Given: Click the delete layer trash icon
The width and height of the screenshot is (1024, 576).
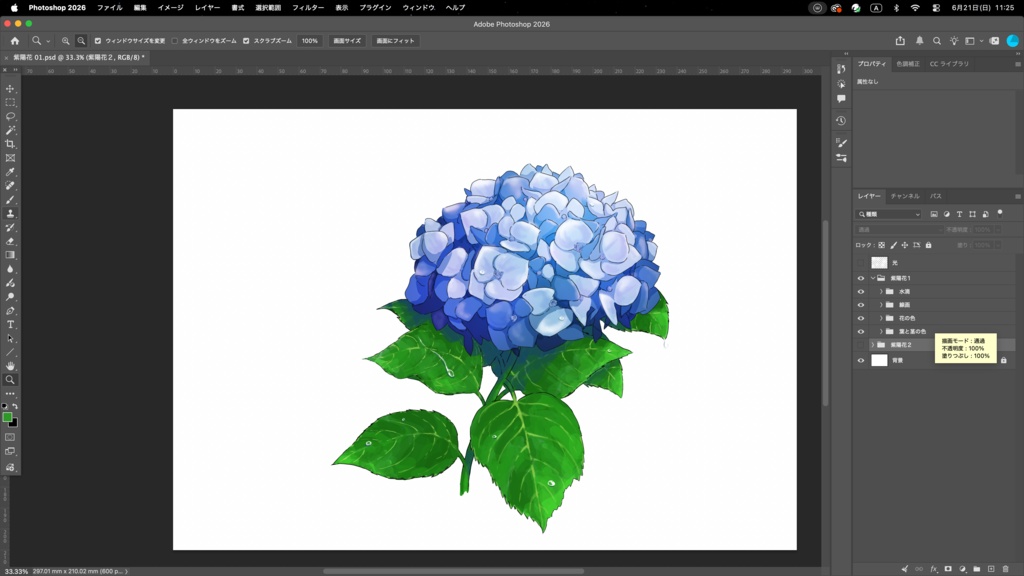Looking at the screenshot, I should click(x=1006, y=569).
